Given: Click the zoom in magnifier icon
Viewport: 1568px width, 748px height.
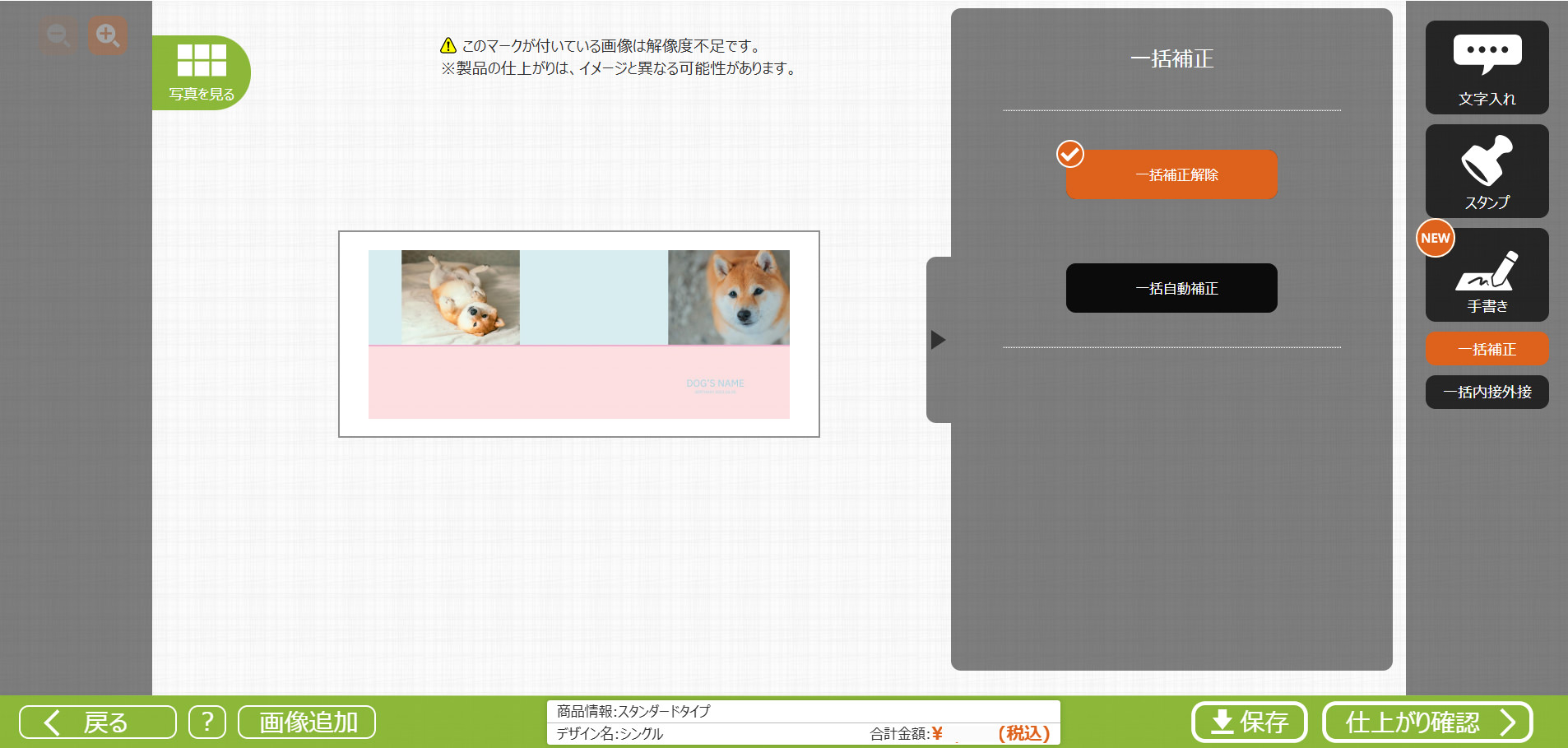Looking at the screenshot, I should [109, 36].
